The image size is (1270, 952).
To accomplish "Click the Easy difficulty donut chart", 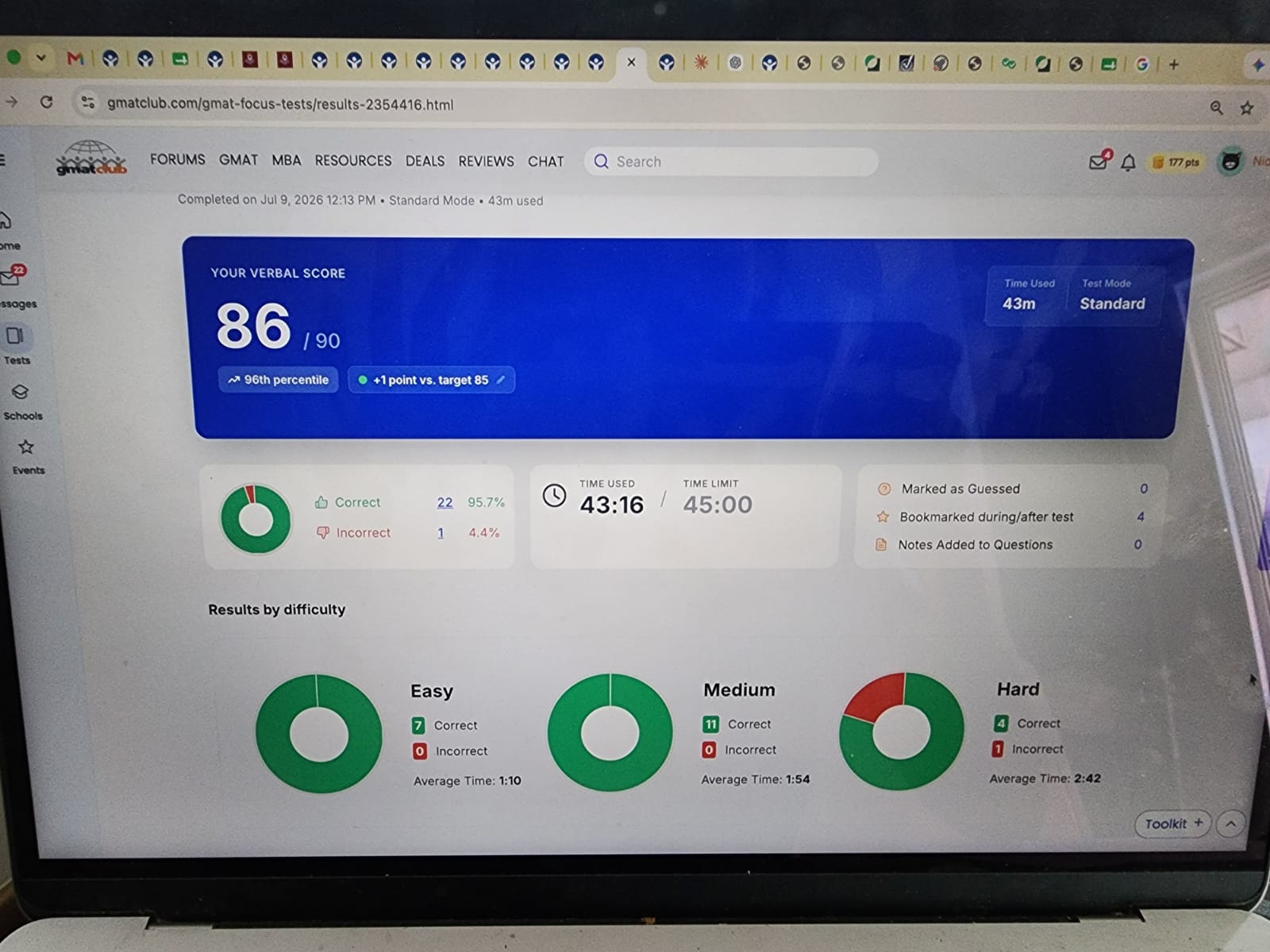I will click(318, 734).
